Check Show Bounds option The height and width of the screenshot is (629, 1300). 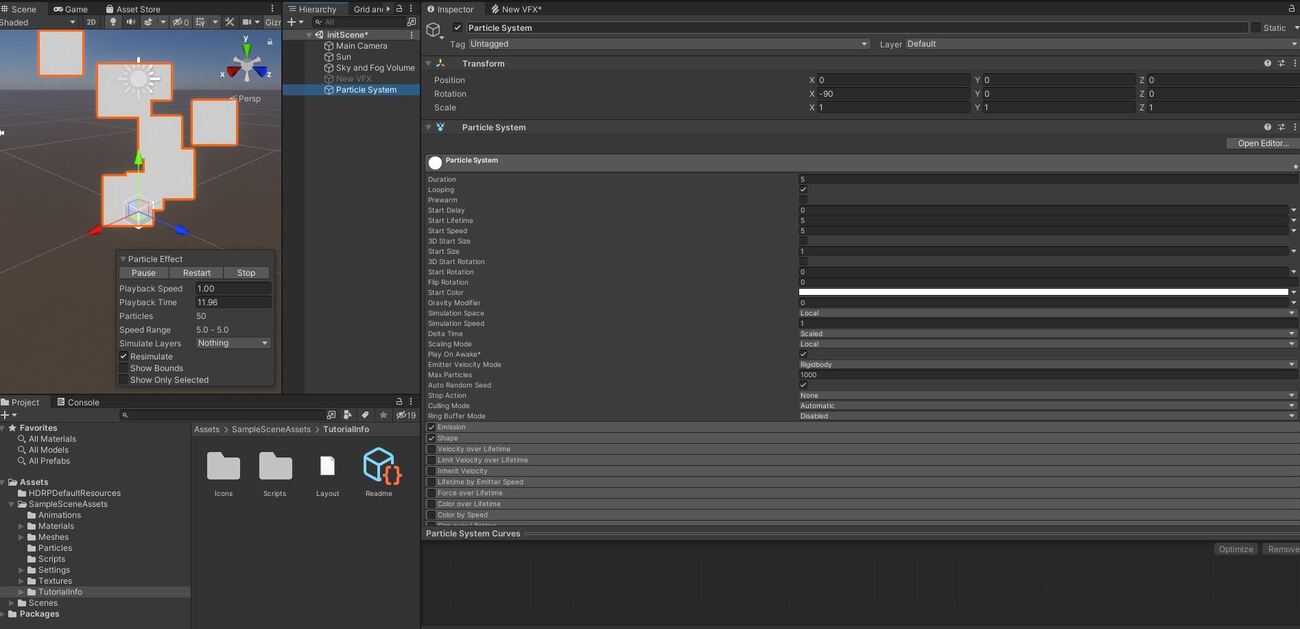click(124, 368)
